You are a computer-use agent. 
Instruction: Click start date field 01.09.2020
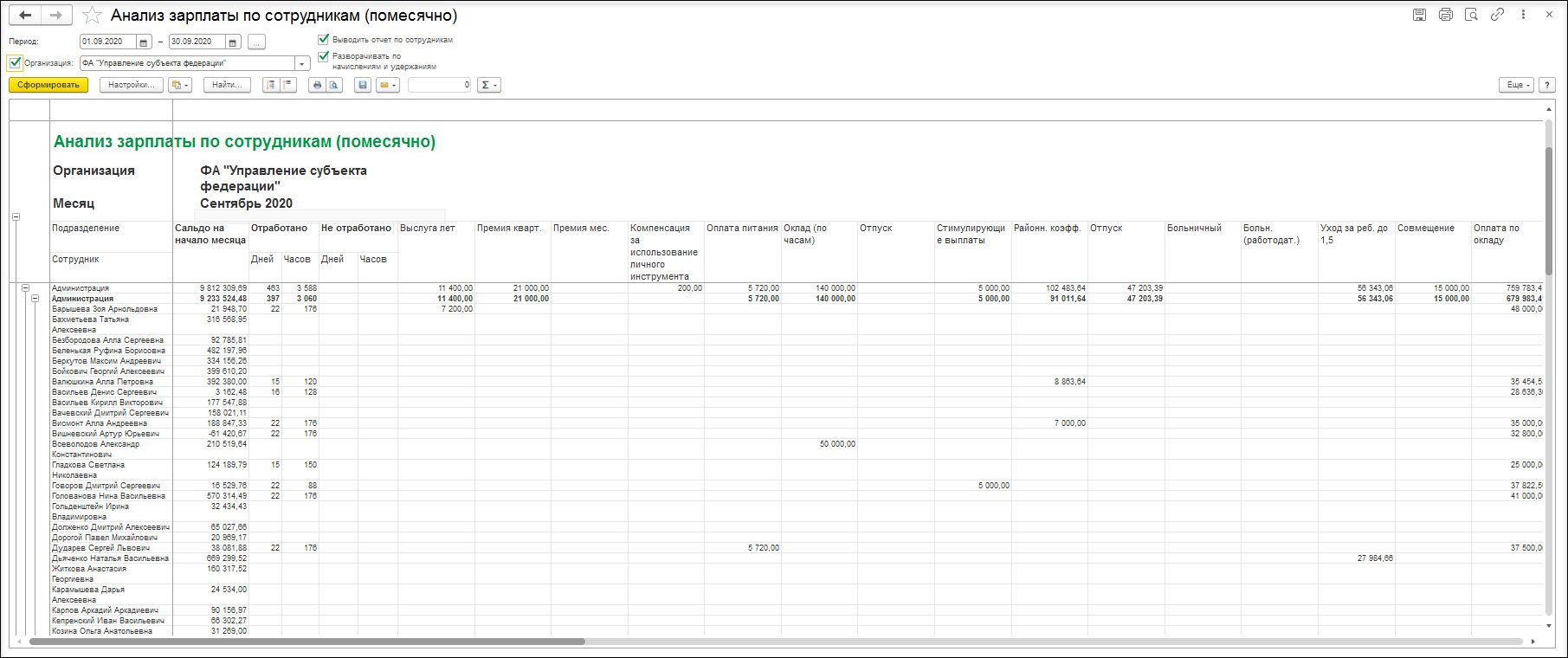click(108, 42)
